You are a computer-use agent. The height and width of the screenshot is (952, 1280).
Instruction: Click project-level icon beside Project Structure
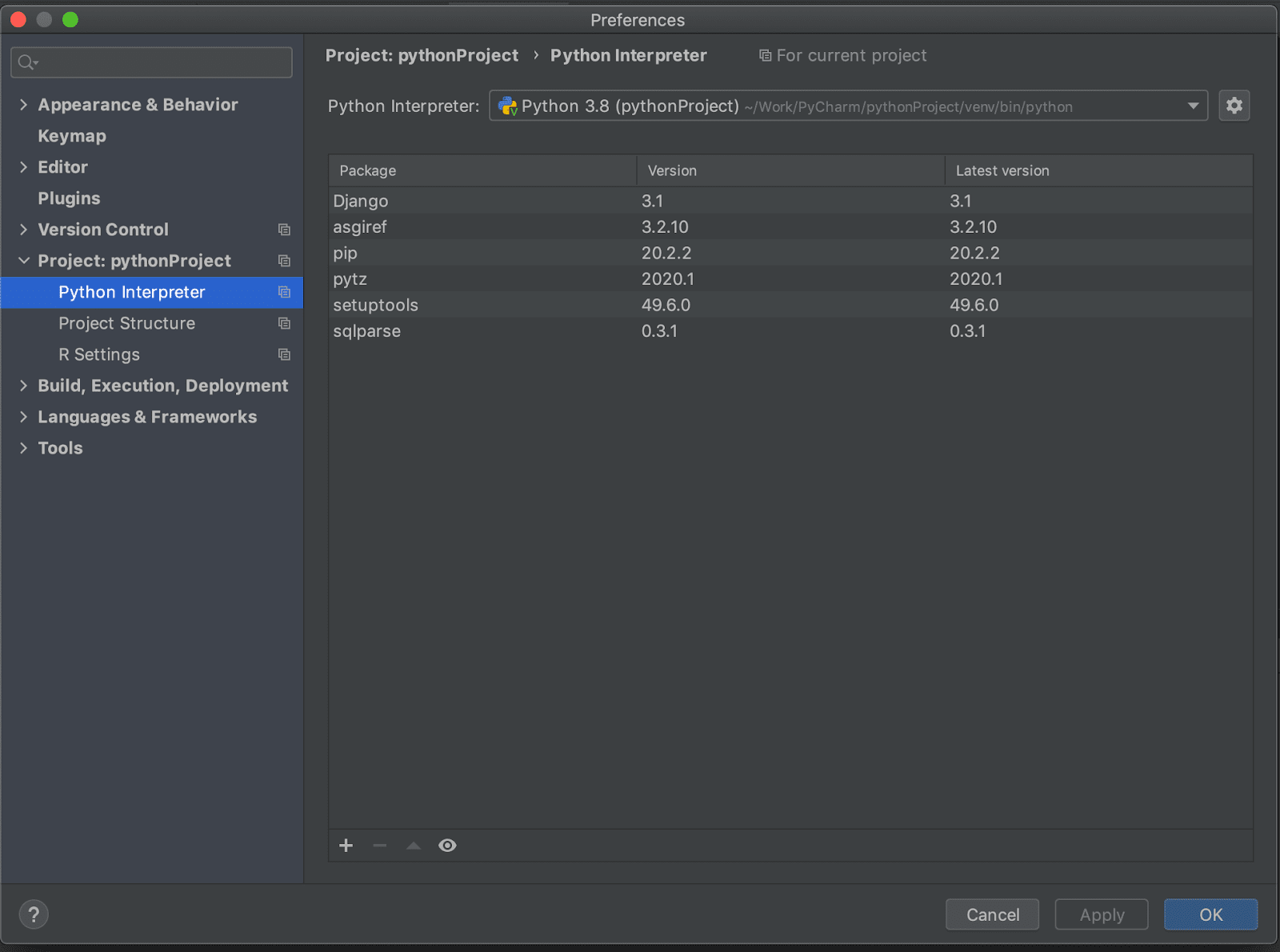[x=284, y=323]
